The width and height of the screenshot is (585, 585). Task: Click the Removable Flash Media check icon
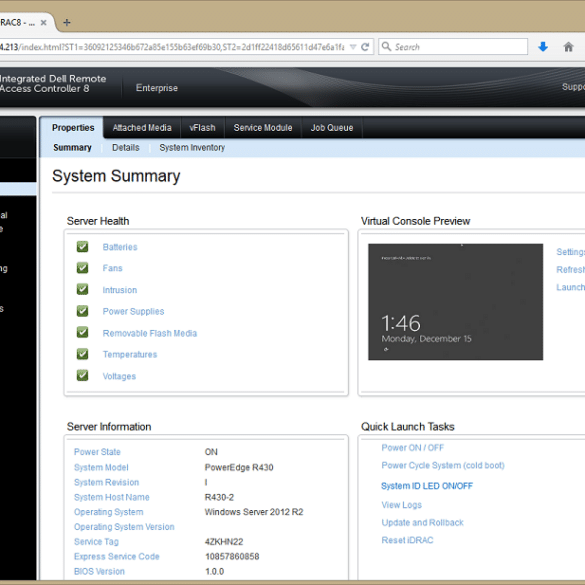point(82,332)
